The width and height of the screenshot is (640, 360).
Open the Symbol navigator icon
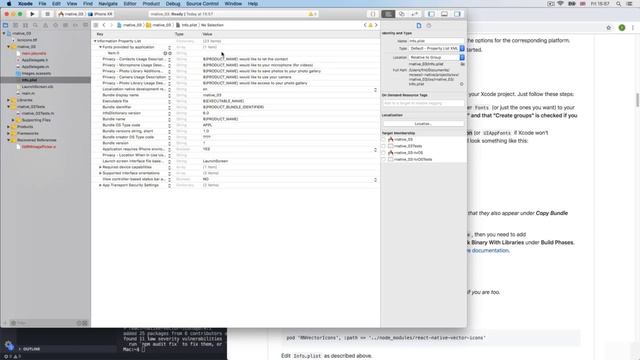pos(25,25)
